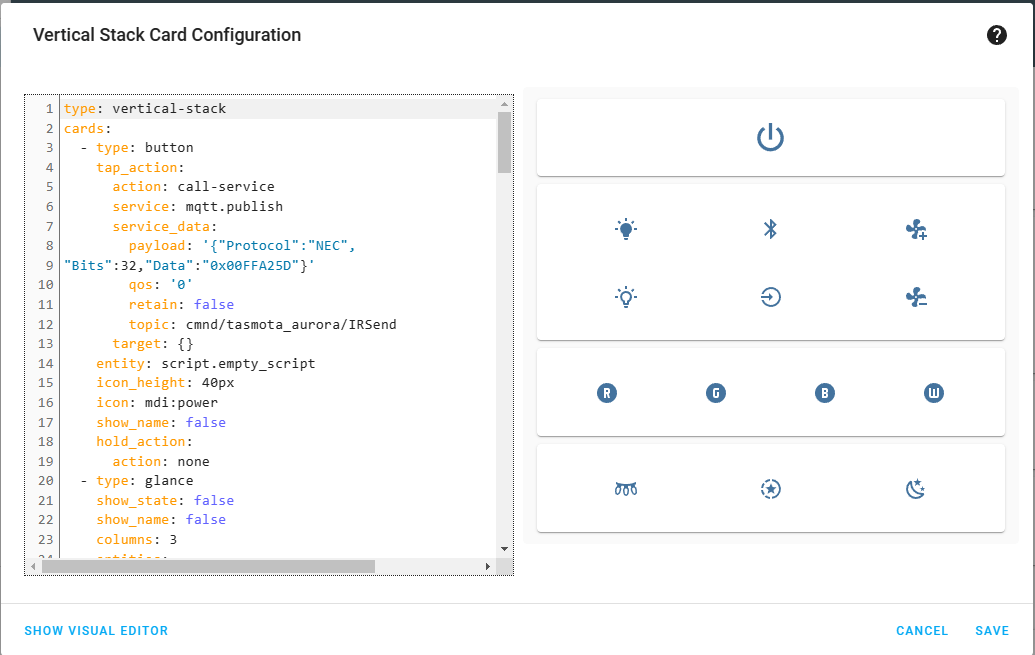Switch to Show Visual Editor
Image resolution: width=1035 pixels, height=655 pixels.
tap(96, 631)
